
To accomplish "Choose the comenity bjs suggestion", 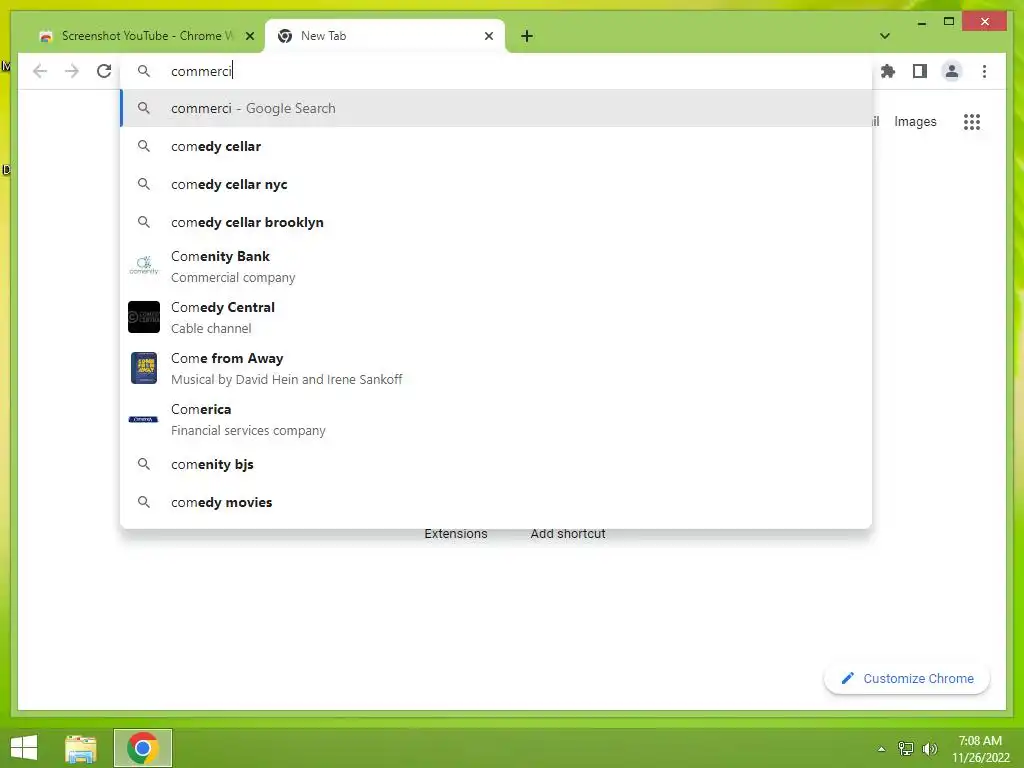I will (x=496, y=464).
